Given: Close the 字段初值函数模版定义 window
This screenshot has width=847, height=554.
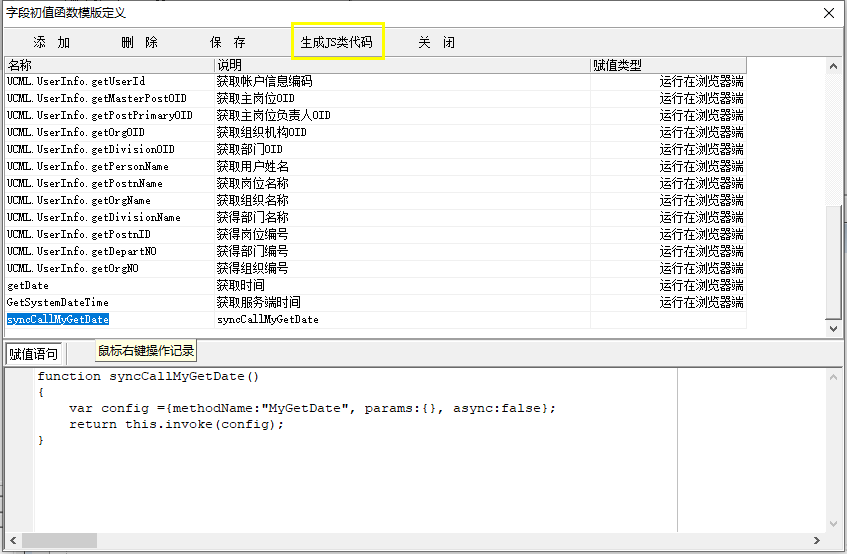Looking at the screenshot, I should point(828,13).
